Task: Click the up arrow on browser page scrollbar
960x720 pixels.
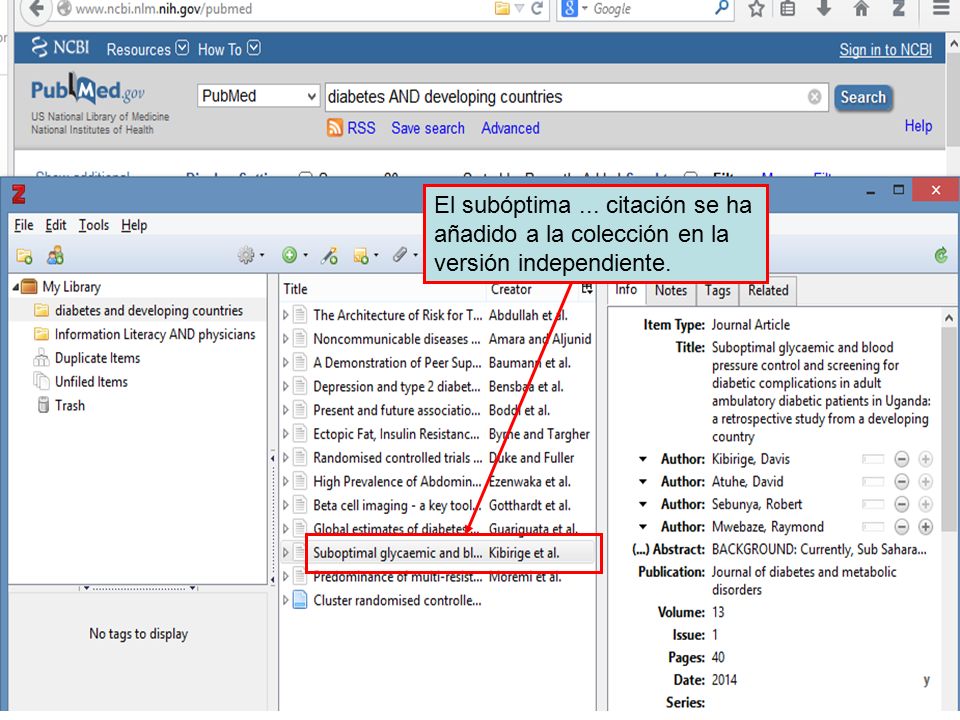Action: 953,44
